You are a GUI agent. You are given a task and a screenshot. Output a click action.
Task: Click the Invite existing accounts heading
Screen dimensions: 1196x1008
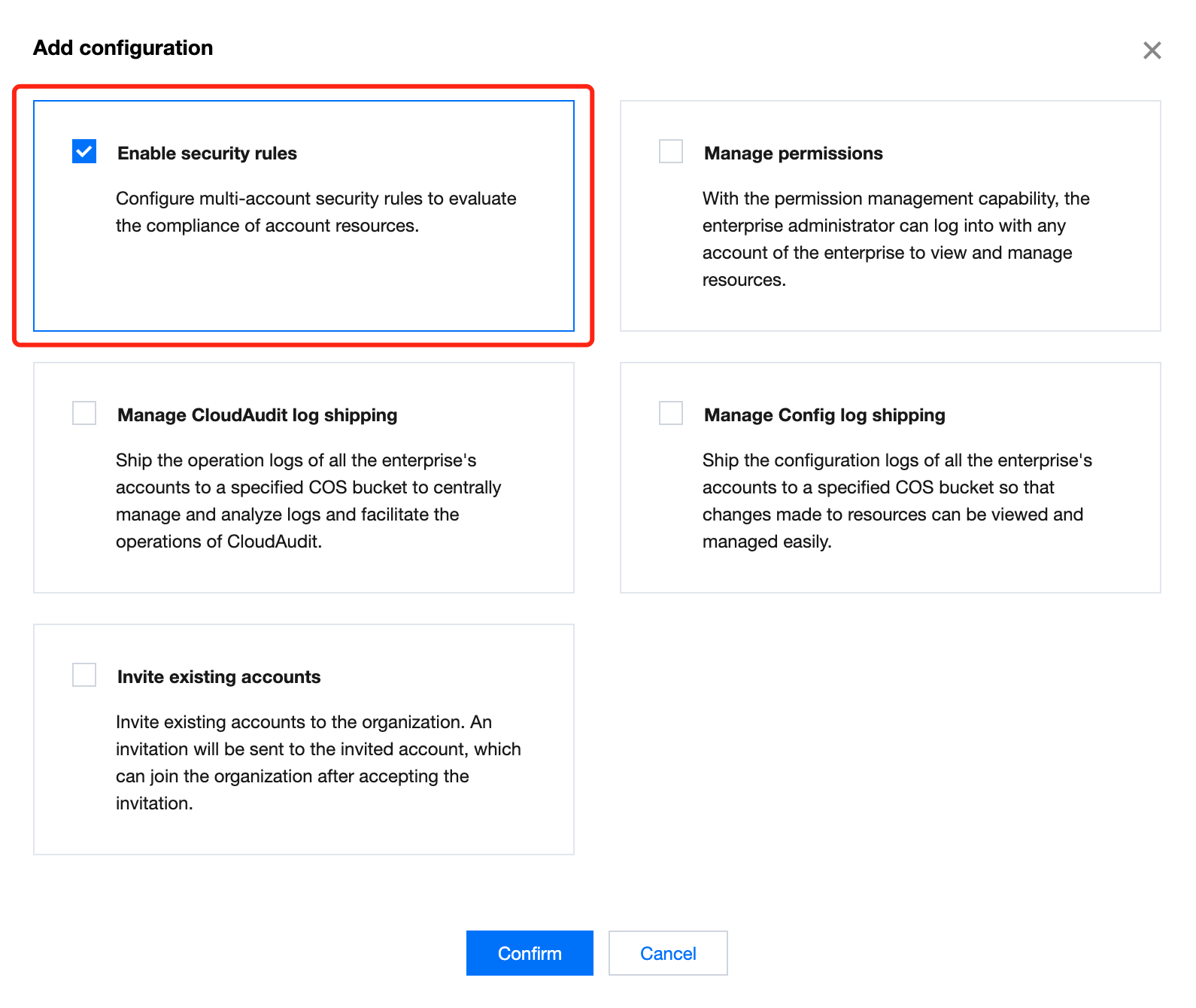(x=219, y=677)
